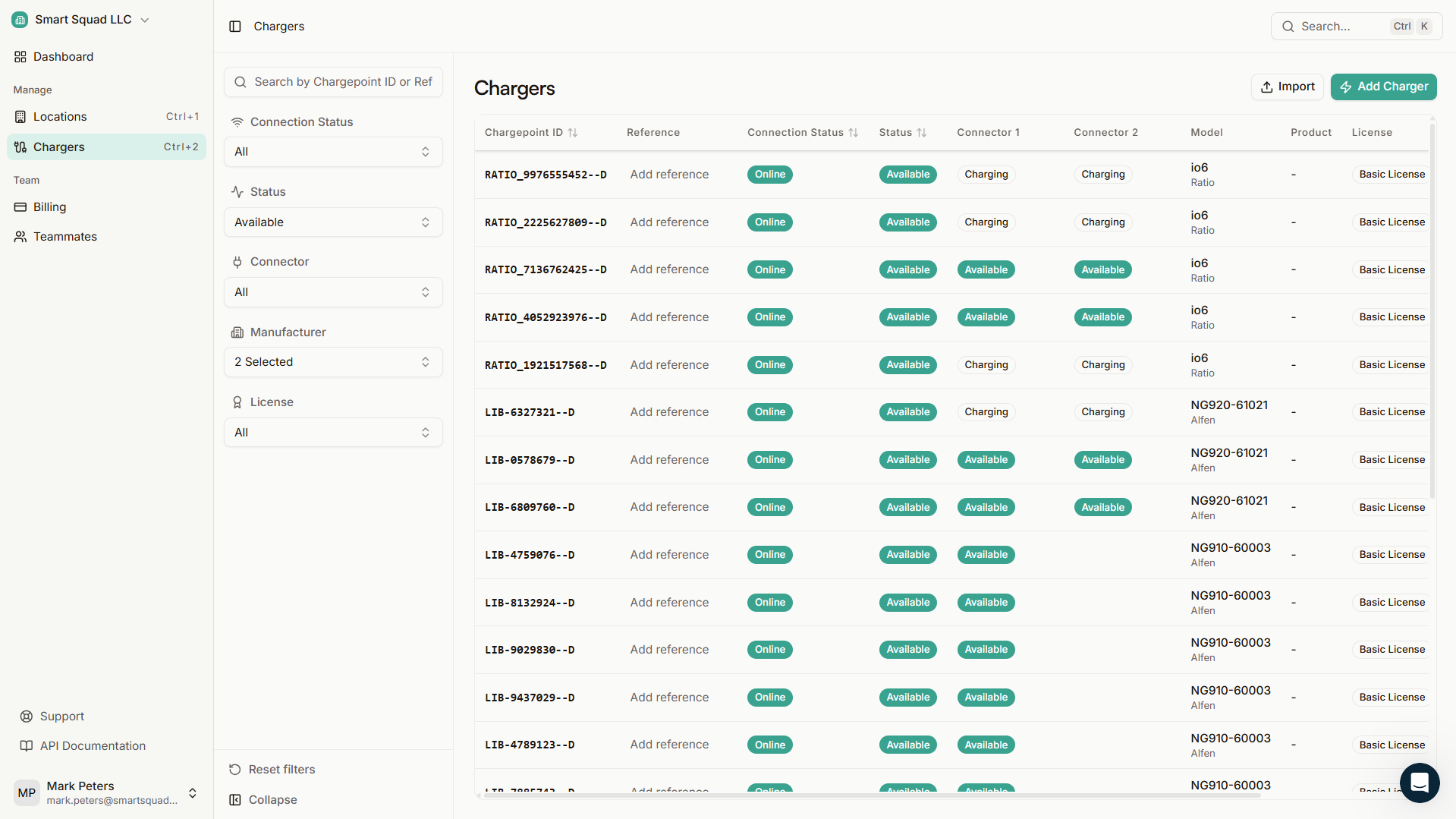Open the Billing section
1456x819 pixels.
coord(49,206)
